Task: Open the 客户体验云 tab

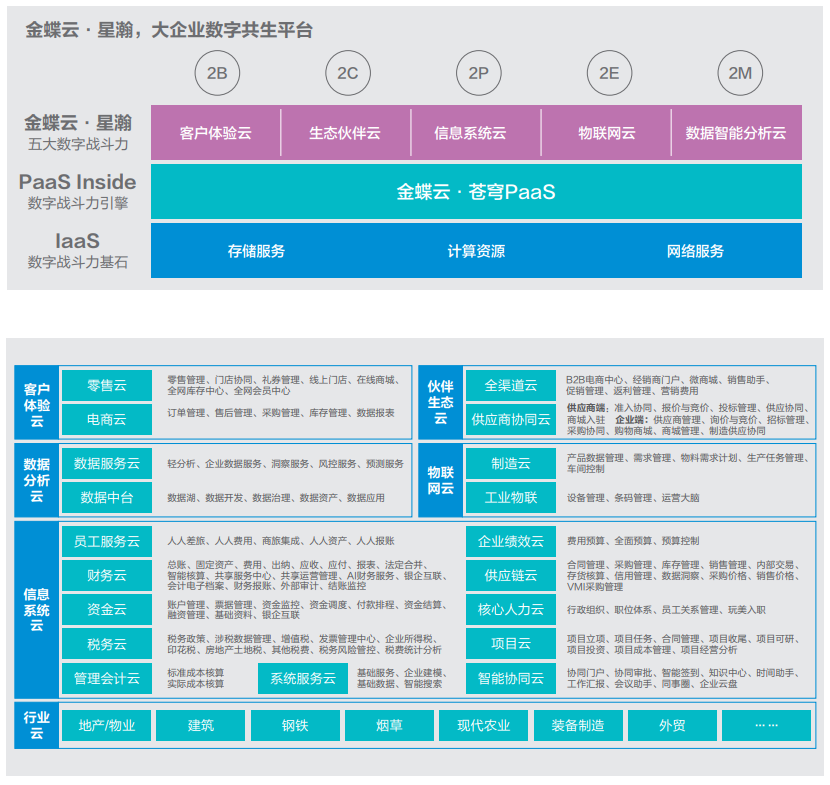Action: (x=215, y=133)
